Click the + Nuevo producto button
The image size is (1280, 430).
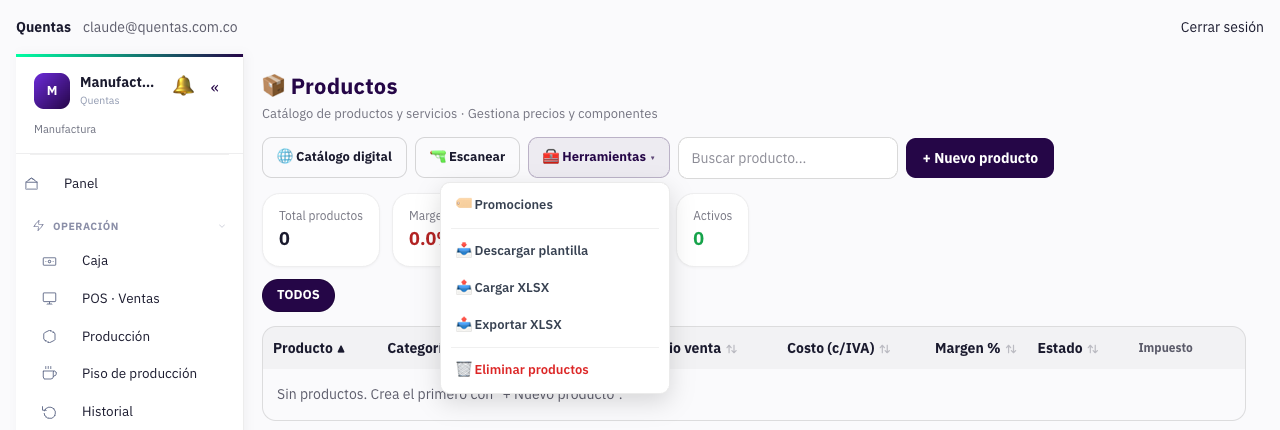(x=980, y=158)
